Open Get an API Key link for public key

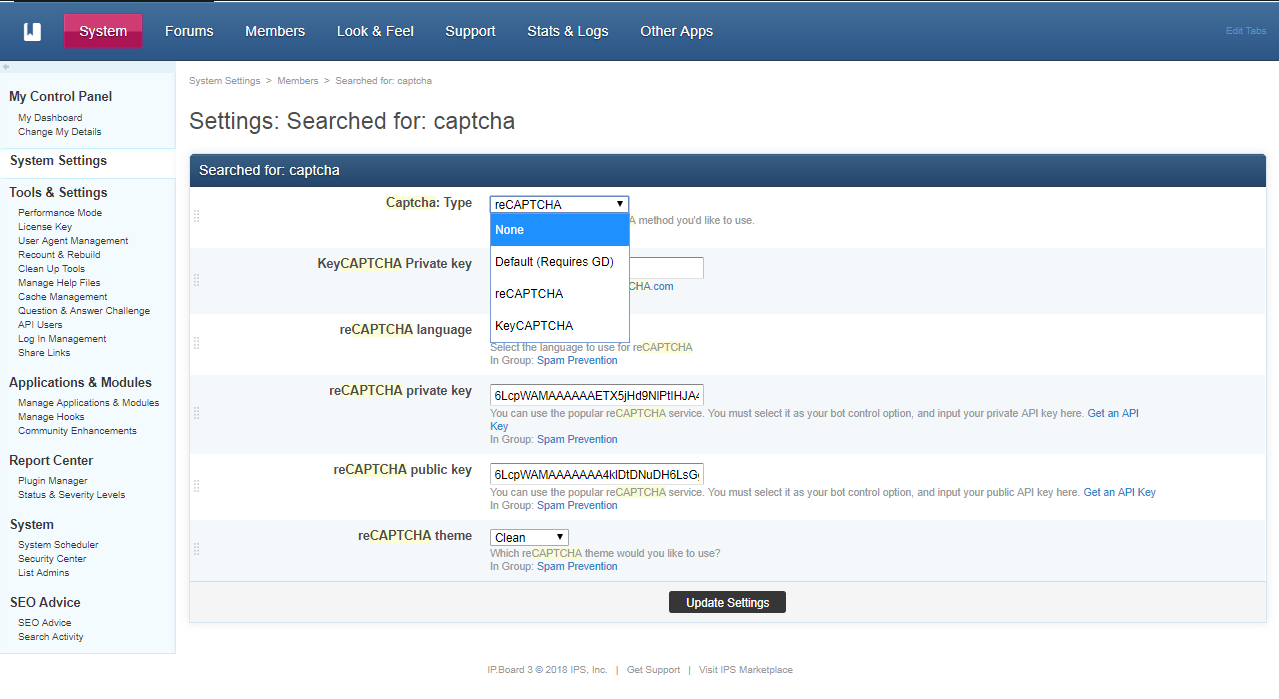[1120, 492]
